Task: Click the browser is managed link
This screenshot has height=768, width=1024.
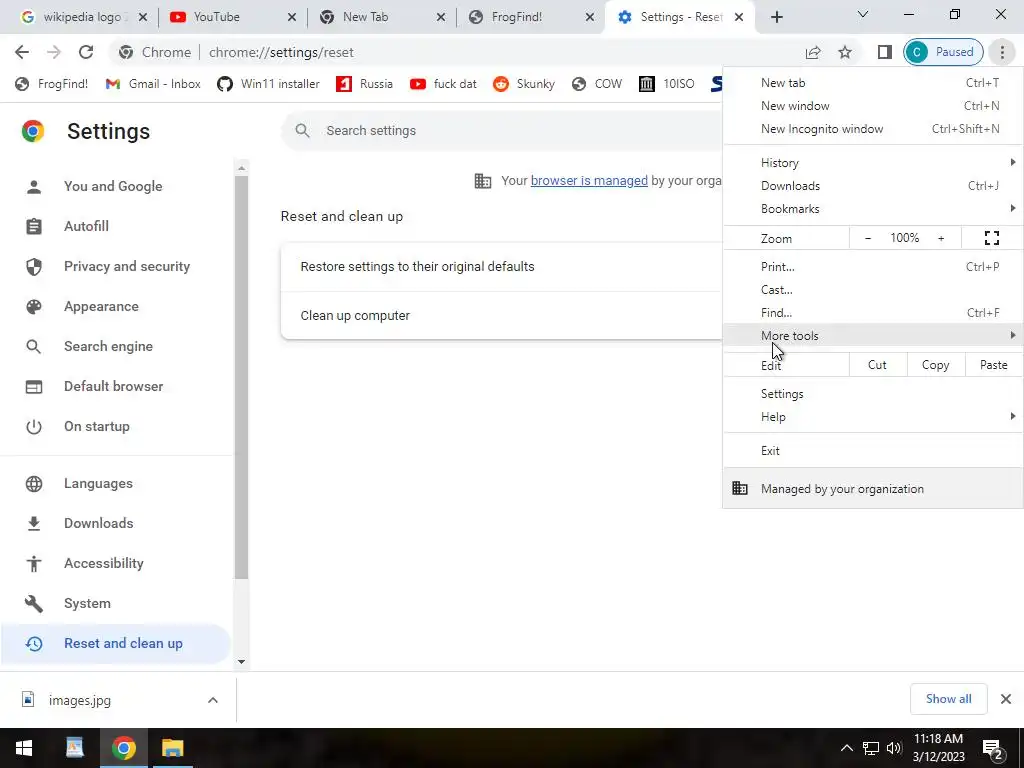Action: 589,181
